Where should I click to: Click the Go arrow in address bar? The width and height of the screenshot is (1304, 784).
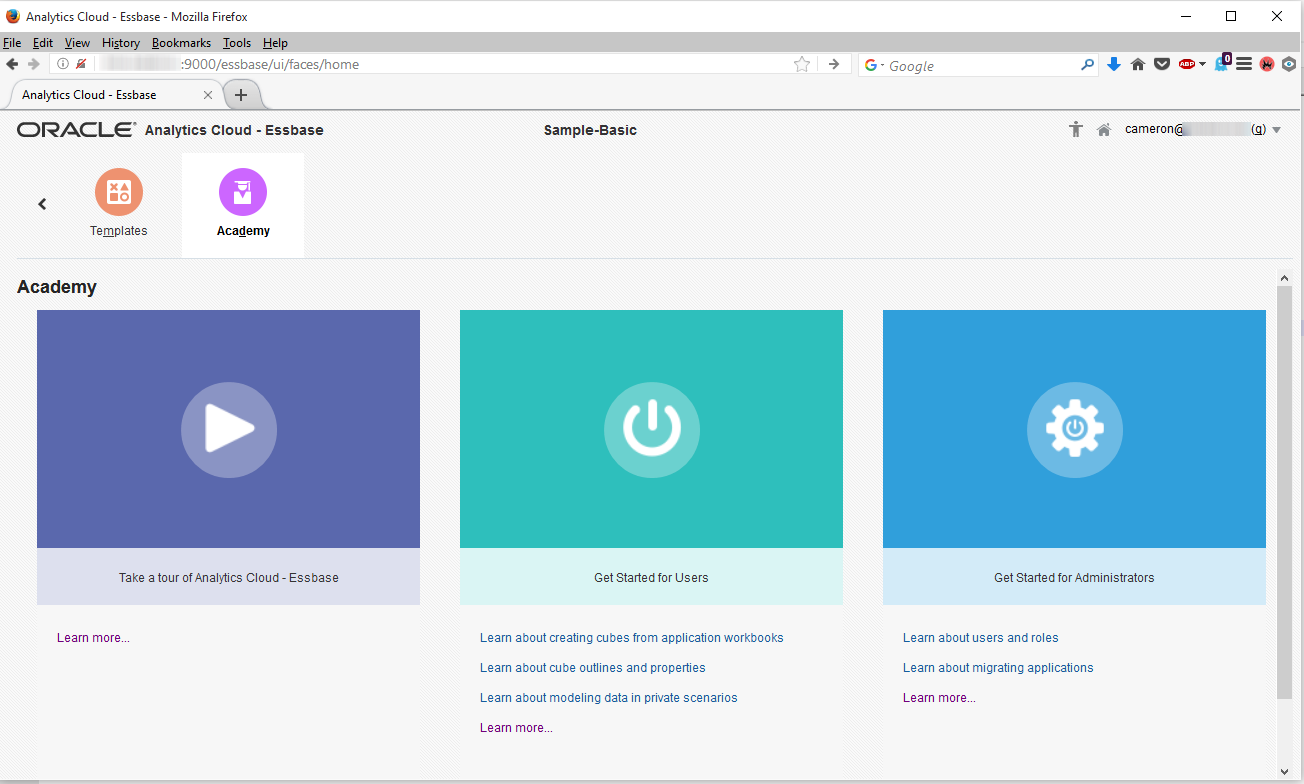click(834, 64)
